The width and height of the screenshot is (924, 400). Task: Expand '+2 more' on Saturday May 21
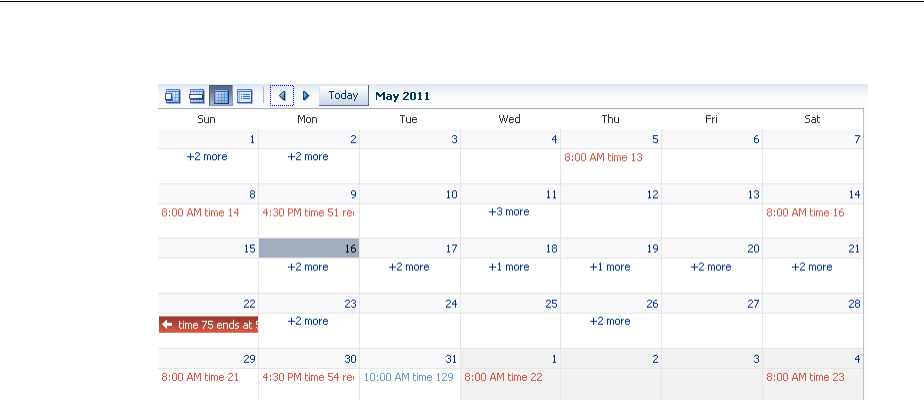coord(811,267)
